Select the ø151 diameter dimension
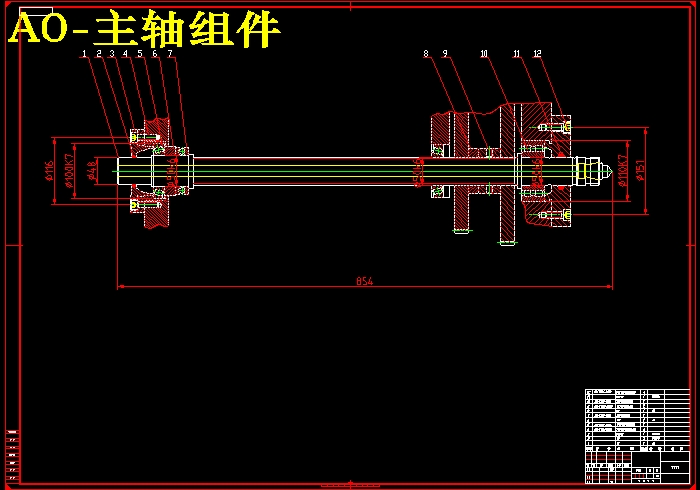The width and height of the screenshot is (700, 490). click(640, 171)
